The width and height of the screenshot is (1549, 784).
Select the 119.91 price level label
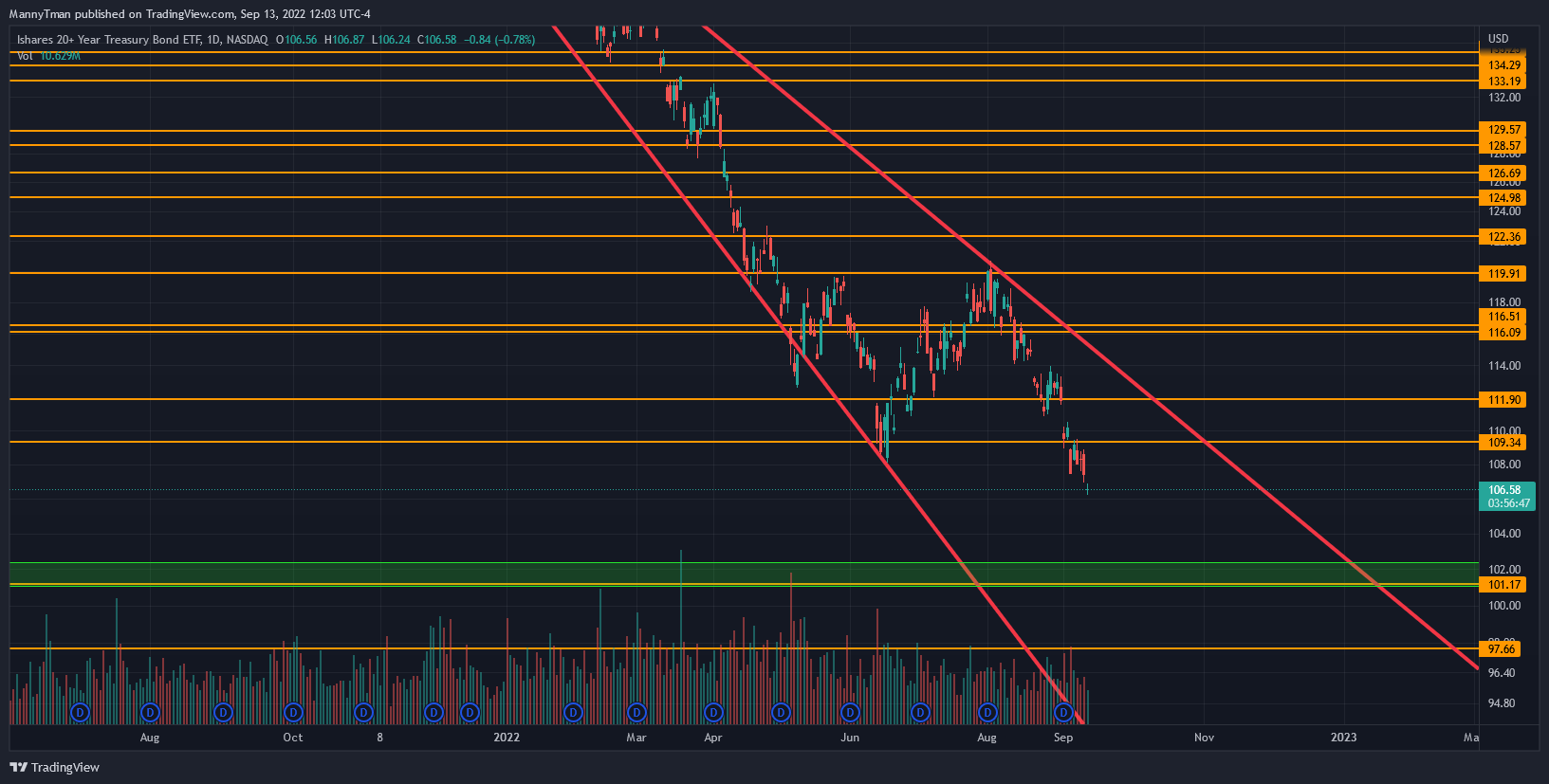pyautogui.click(x=1503, y=274)
